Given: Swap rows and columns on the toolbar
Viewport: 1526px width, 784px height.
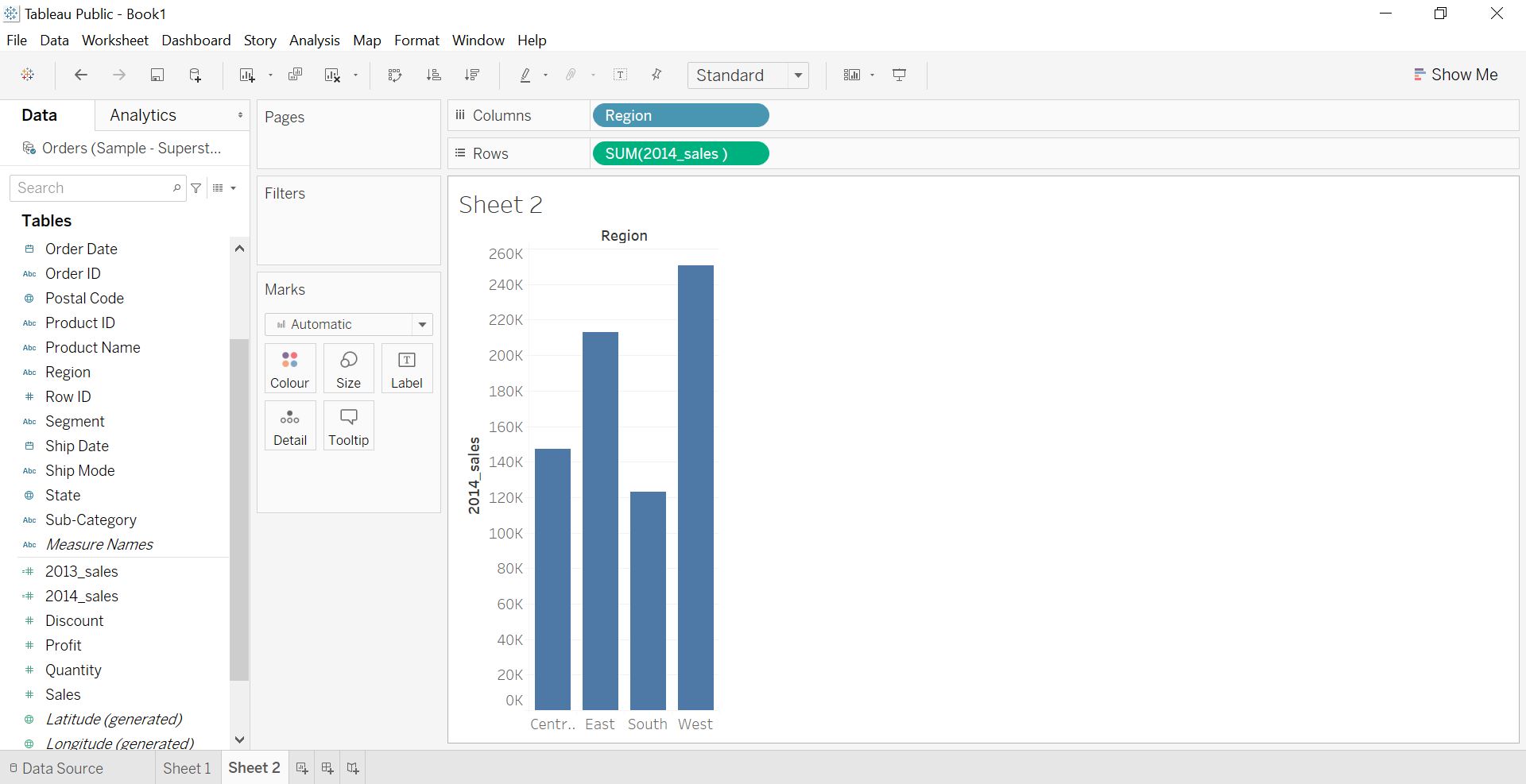Looking at the screenshot, I should coord(395,75).
